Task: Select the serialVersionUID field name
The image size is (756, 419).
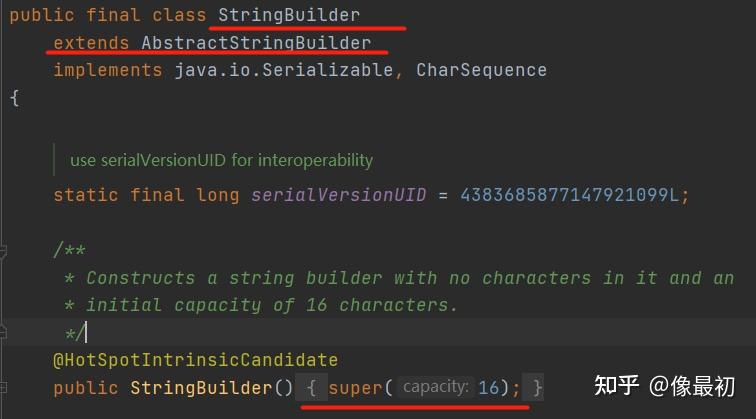Action: click(x=339, y=194)
